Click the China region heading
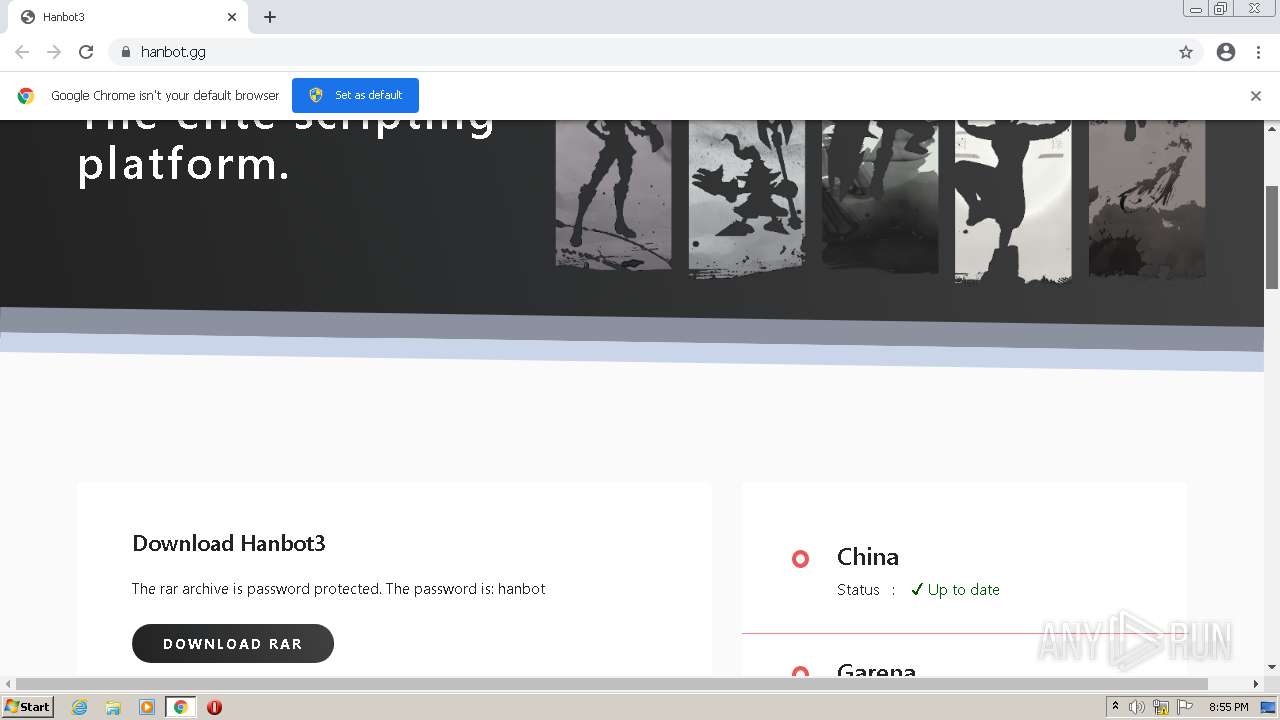1280x720 pixels. pos(868,556)
